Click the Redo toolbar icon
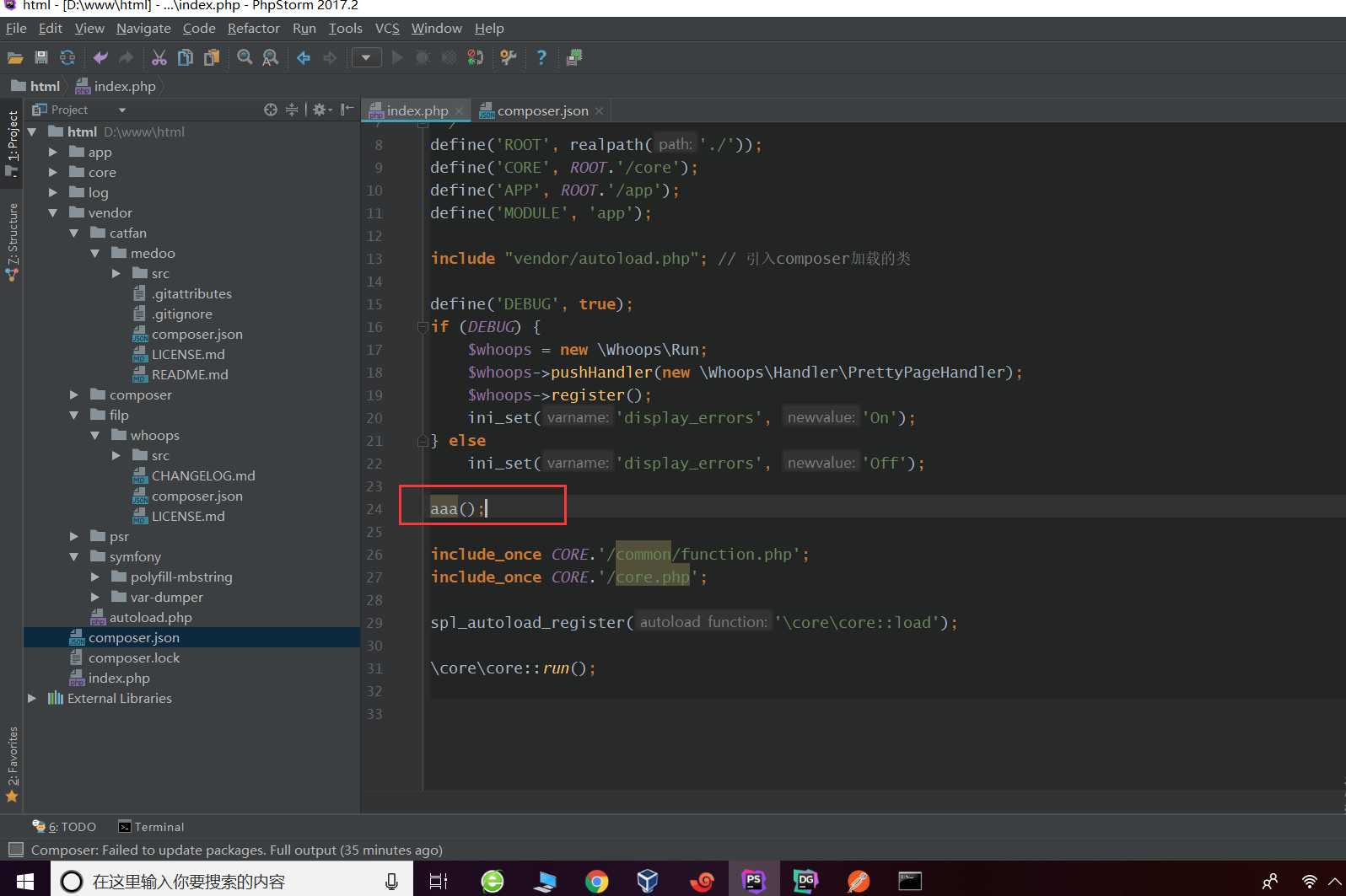The image size is (1346, 896). [x=127, y=57]
